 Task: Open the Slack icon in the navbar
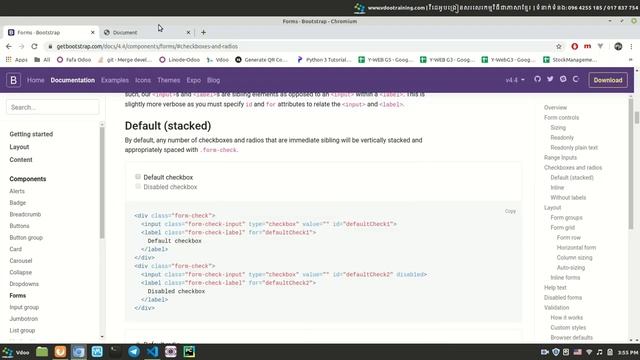(x=563, y=79)
